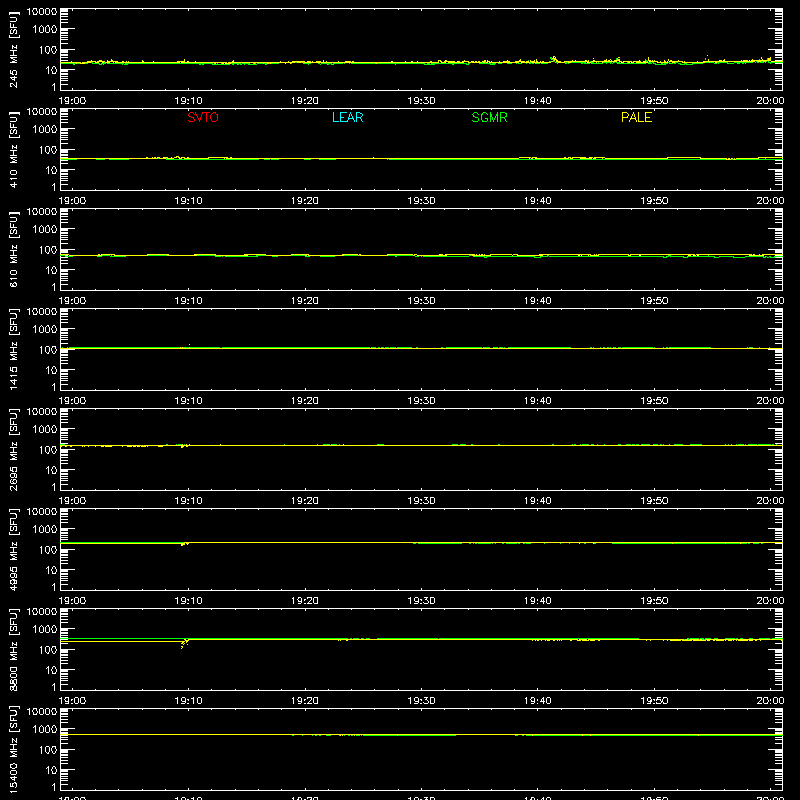Click the 1000 tick label on 2695 MHz plot

click(x=45, y=430)
